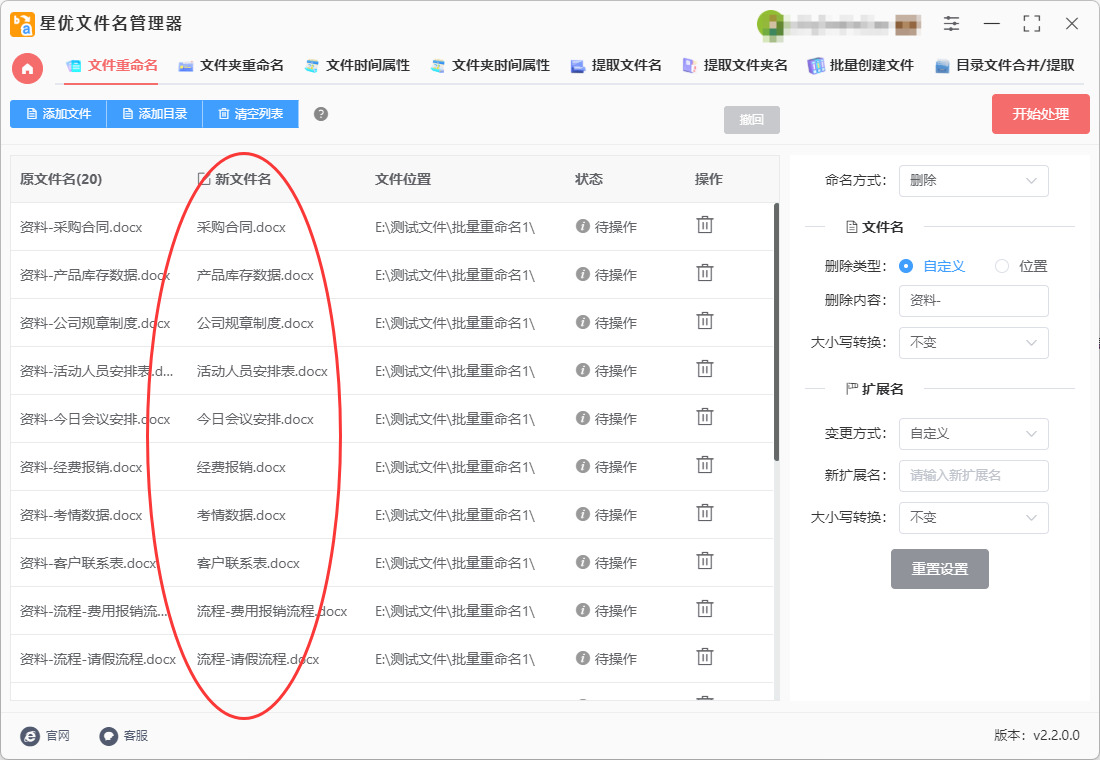Click status info icon for 客户联系表.docx

[582, 562]
